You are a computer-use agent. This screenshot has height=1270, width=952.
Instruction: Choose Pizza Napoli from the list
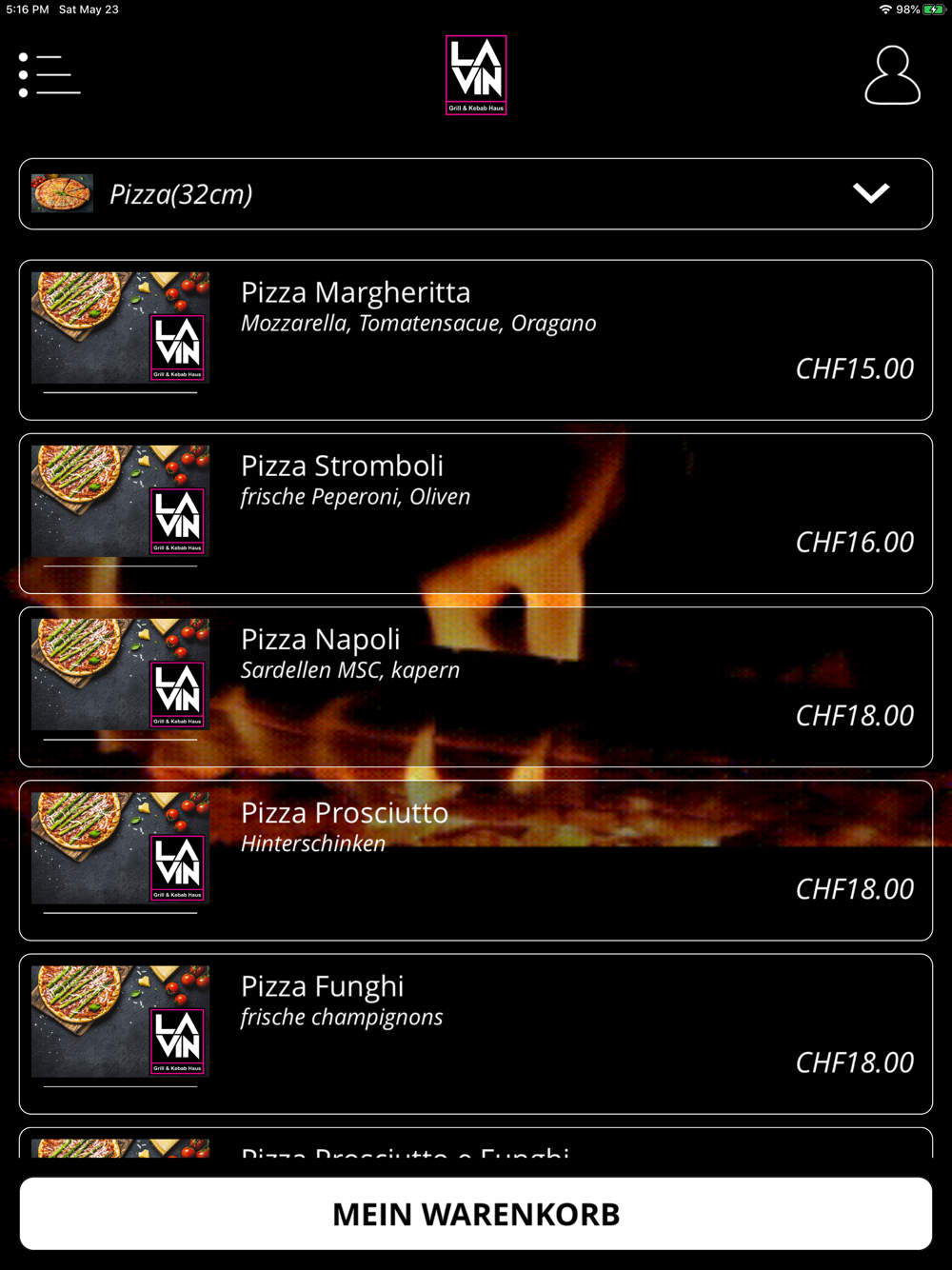476,686
